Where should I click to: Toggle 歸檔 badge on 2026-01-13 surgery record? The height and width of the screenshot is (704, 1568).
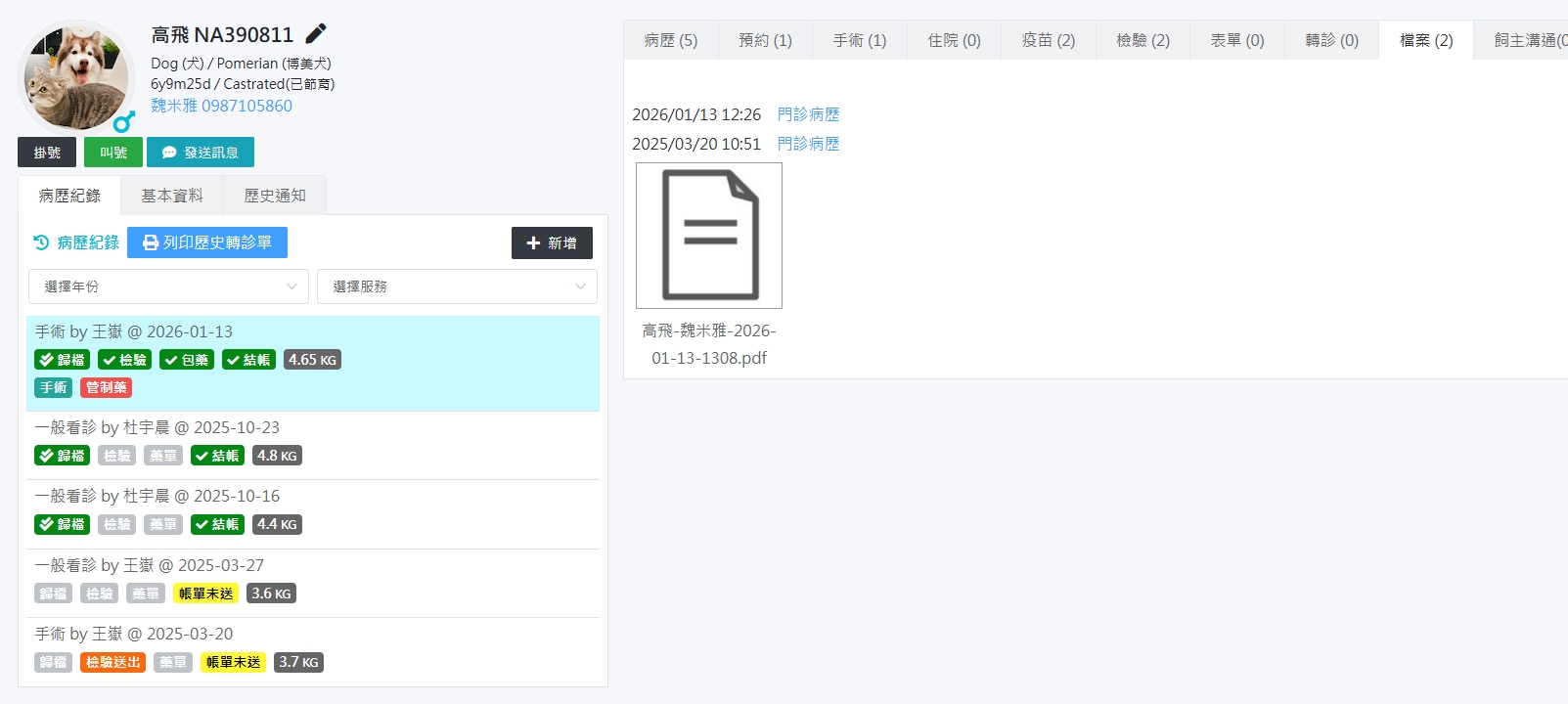tap(63, 360)
